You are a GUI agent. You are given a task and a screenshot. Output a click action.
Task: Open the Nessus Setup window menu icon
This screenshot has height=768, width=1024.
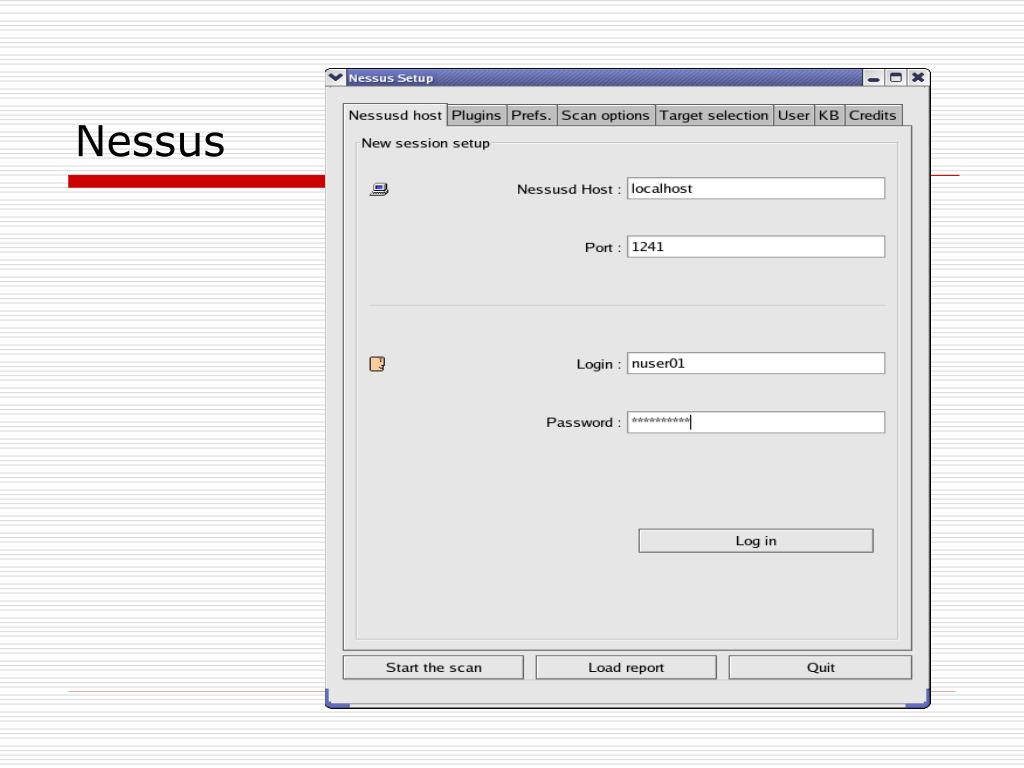335,77
